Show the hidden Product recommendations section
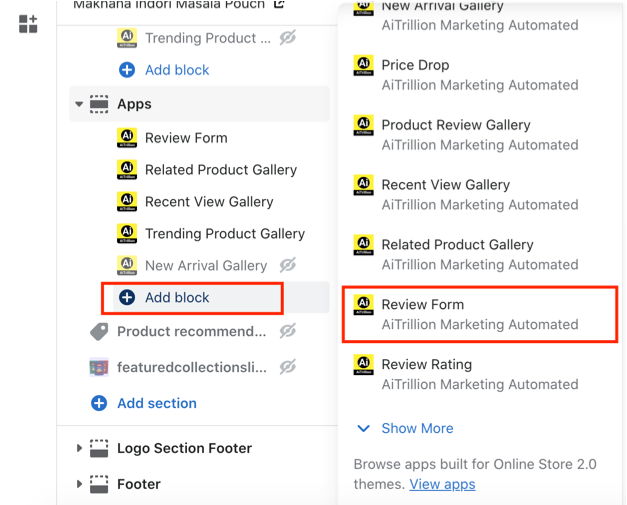This screenshot has width=627, height=505. [x=288, y=331]
